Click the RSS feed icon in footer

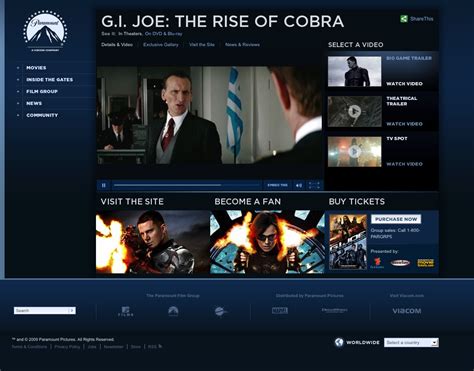pyautogui.click(x=160, y=346)
